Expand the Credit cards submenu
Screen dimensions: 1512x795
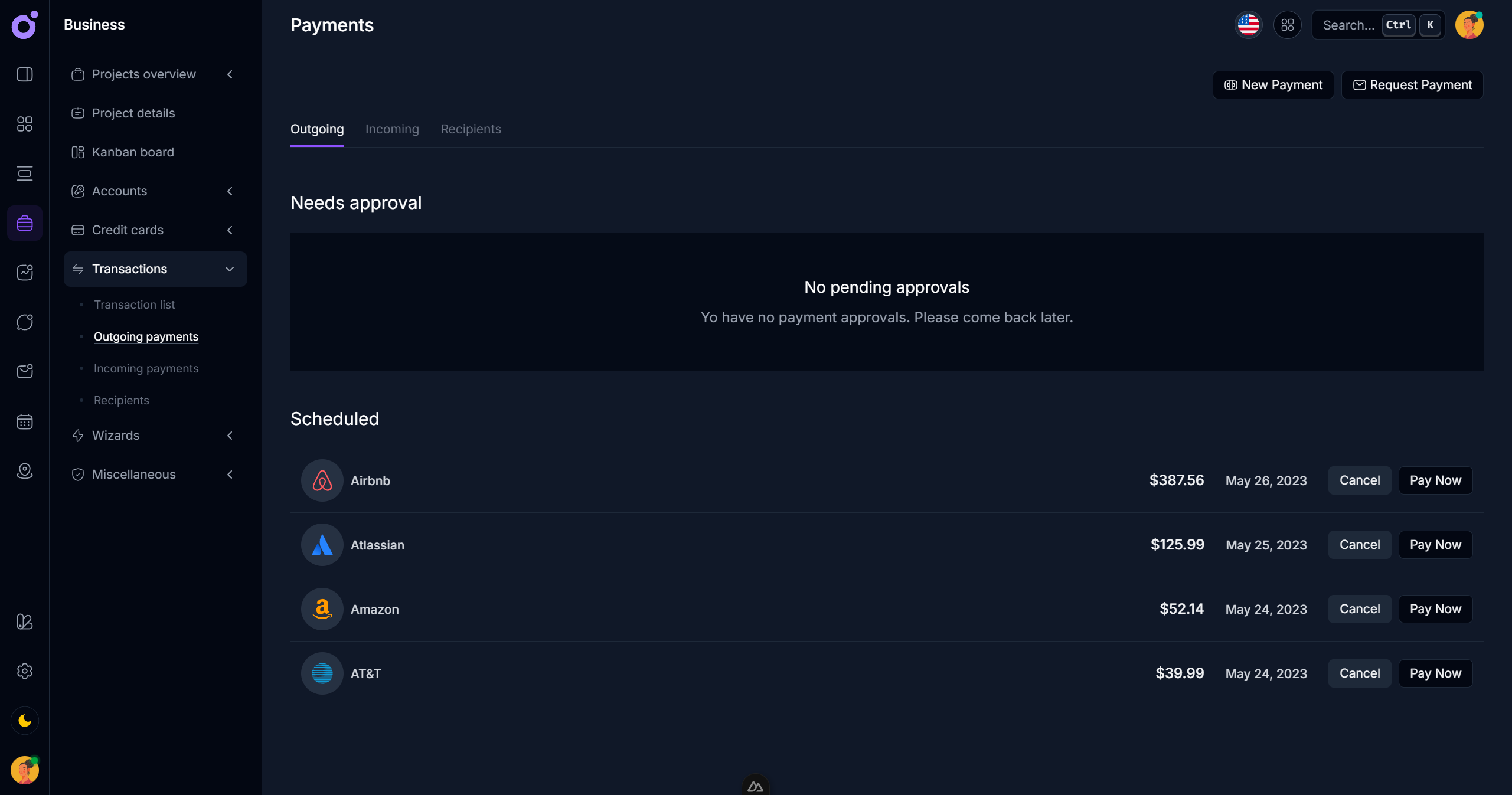coord(230,230)
